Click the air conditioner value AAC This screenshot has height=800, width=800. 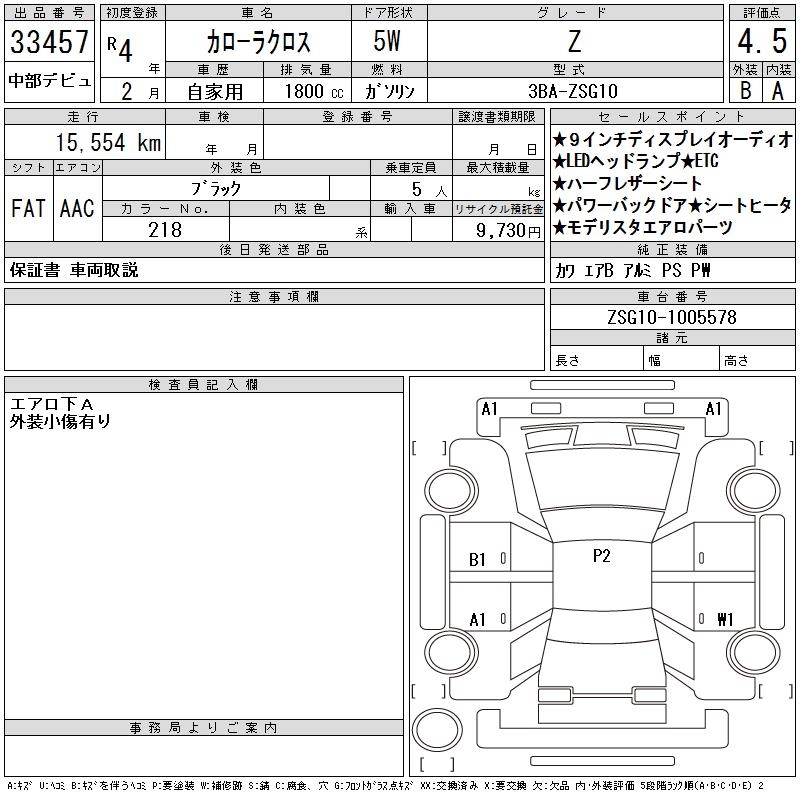[77, 208]
